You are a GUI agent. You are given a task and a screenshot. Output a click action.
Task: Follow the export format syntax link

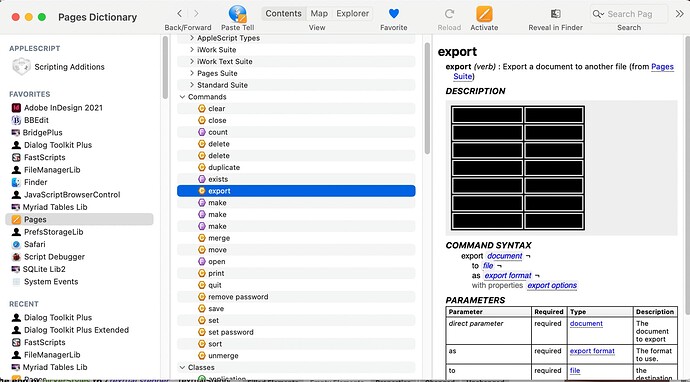coord(508,275)
